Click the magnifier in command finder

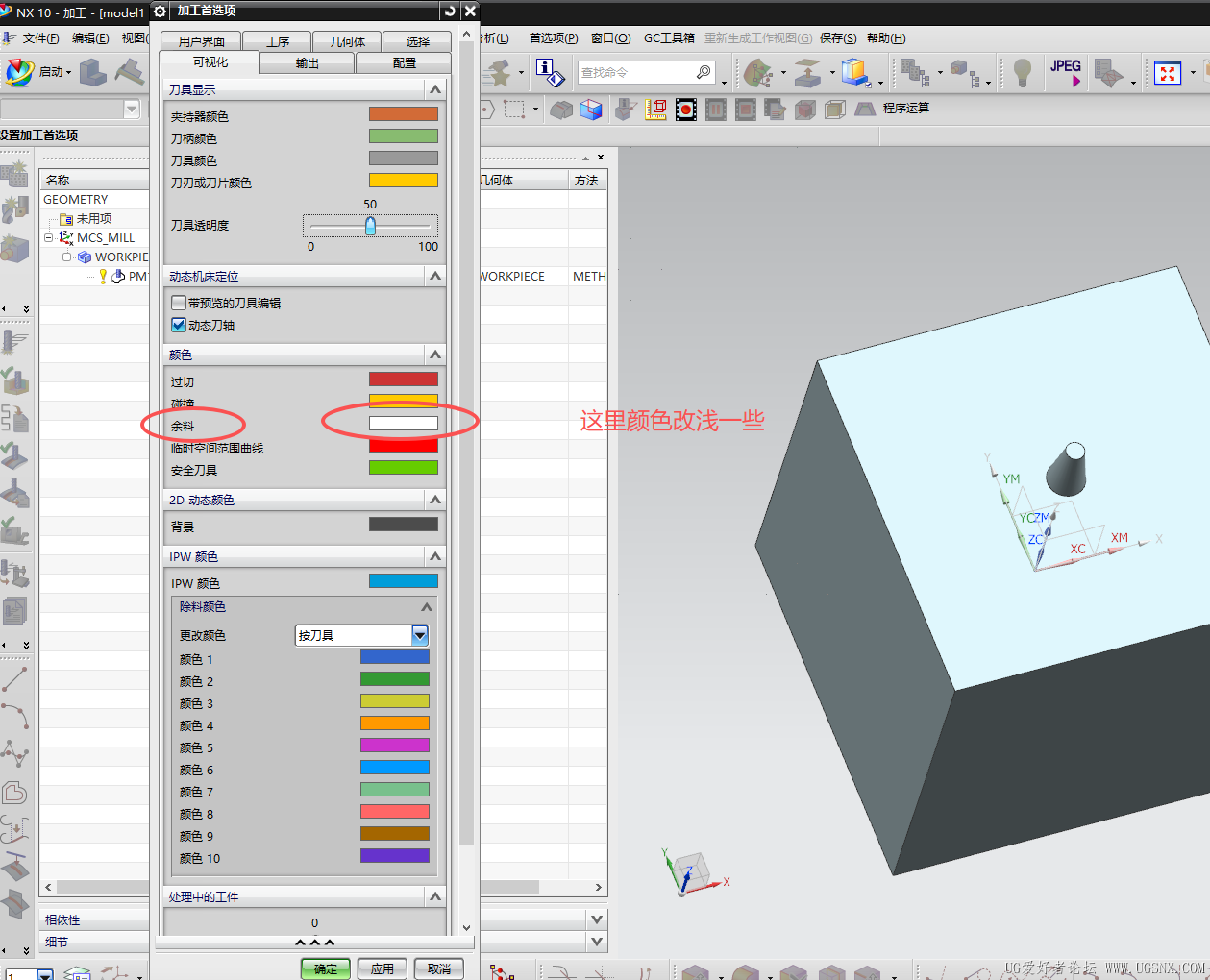(704, 72)
